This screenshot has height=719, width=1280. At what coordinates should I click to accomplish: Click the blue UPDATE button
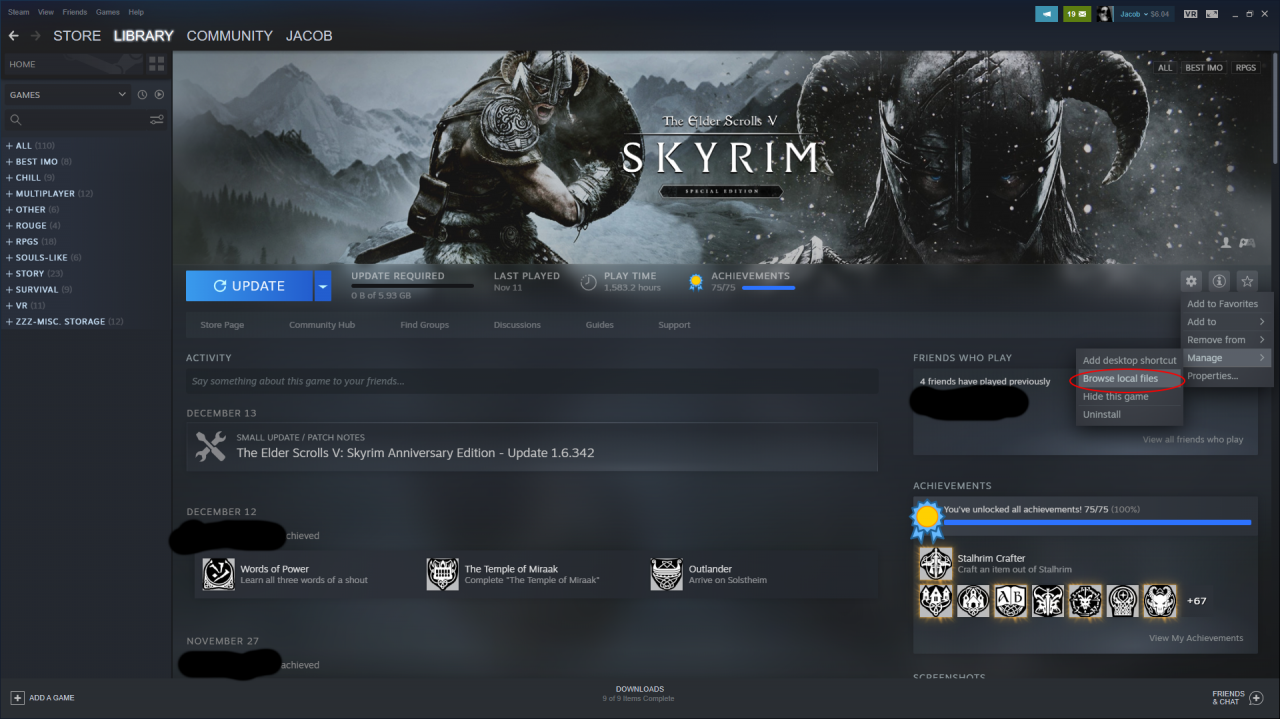click(x=249, y=286)
